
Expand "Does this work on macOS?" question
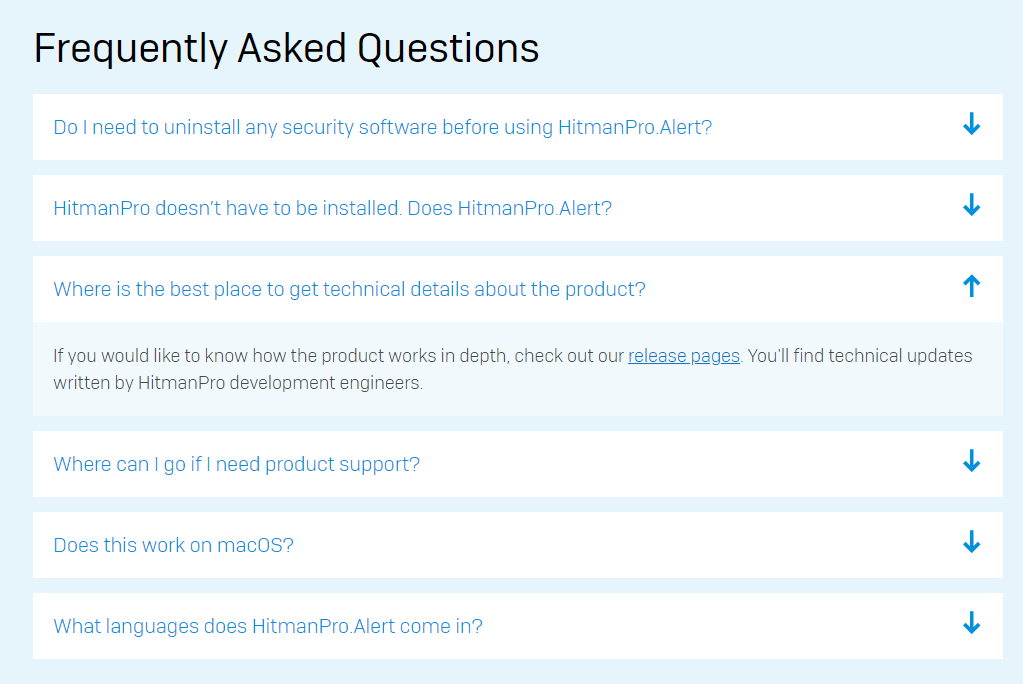coord(173,545)
